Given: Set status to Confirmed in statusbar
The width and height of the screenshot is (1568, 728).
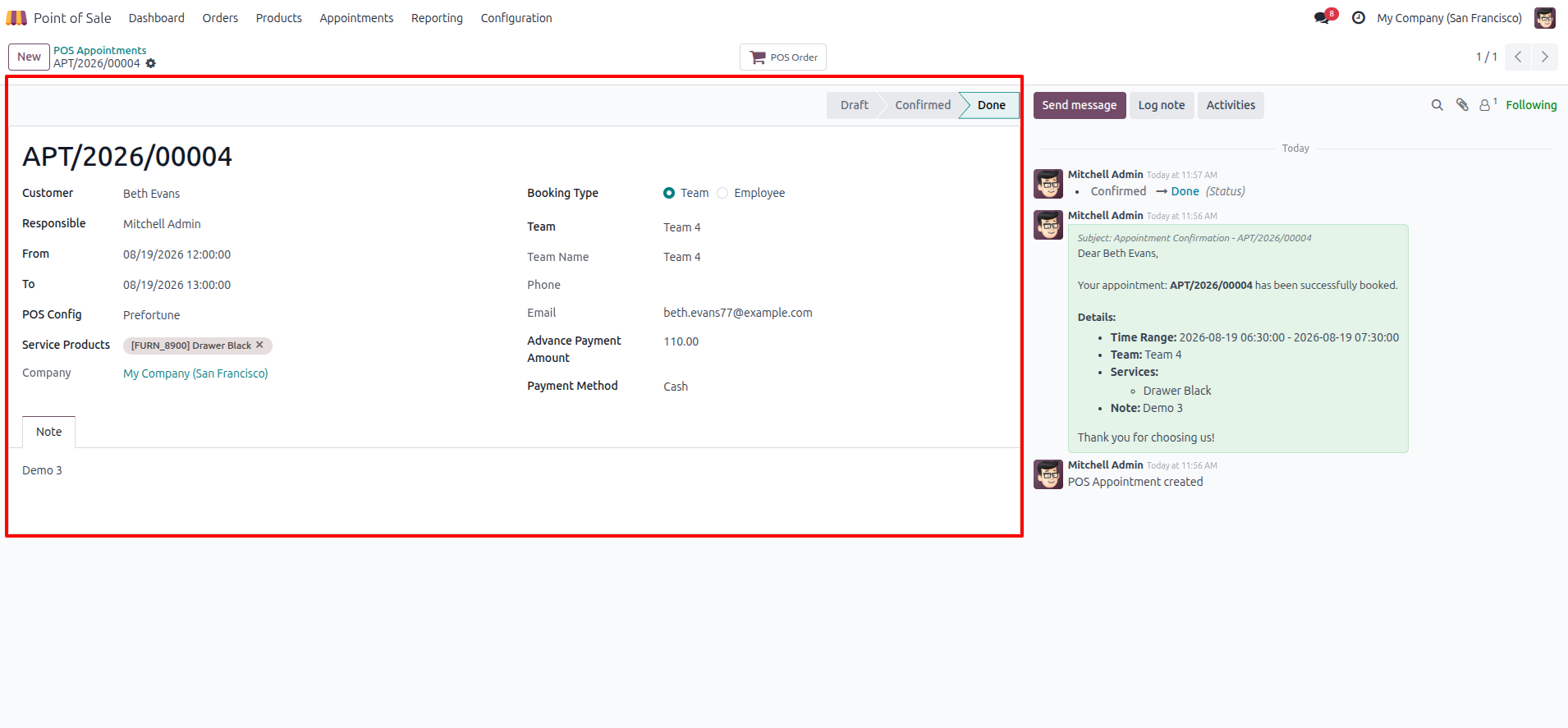Looking at the screenshot, I should click(x=923, y=105).
